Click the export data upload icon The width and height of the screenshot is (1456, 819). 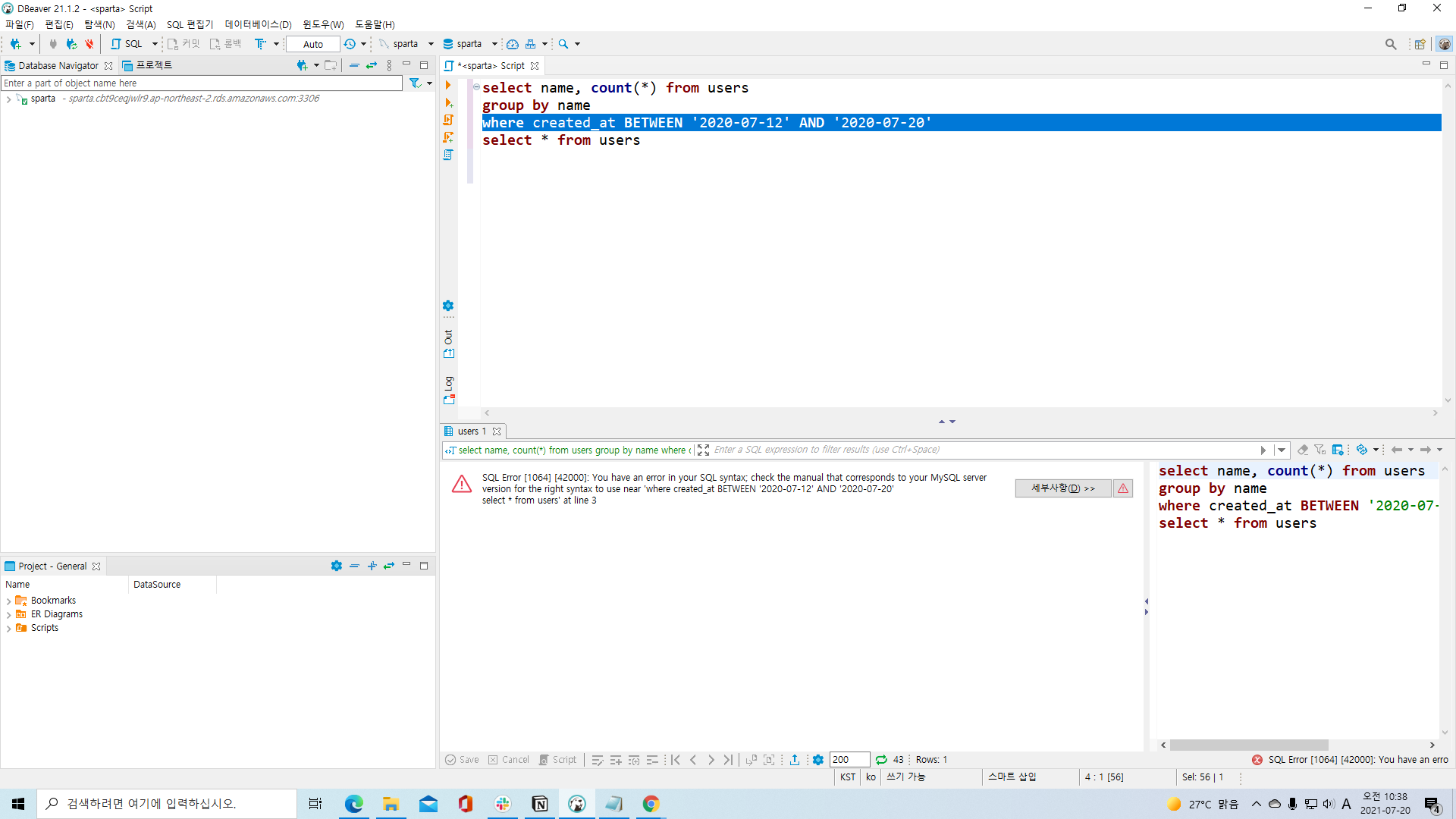[x=795, y=760]
